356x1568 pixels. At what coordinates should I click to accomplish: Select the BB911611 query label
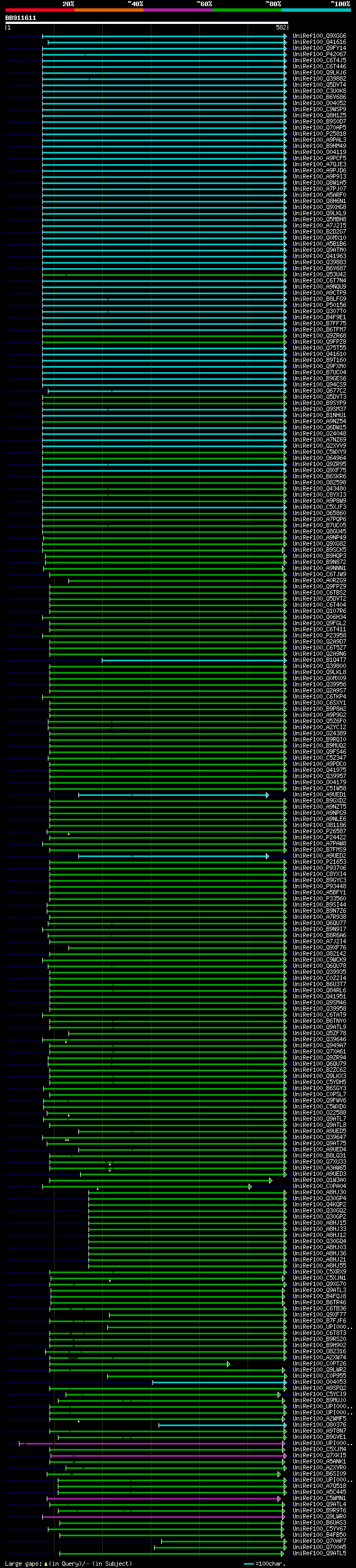(x=21, y=18)
